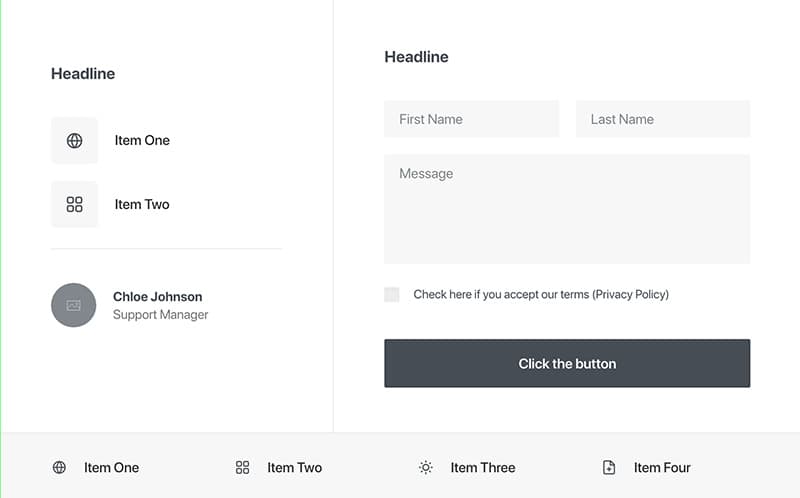Open Item Four label in the bottom bar

[x=662, y=467]
